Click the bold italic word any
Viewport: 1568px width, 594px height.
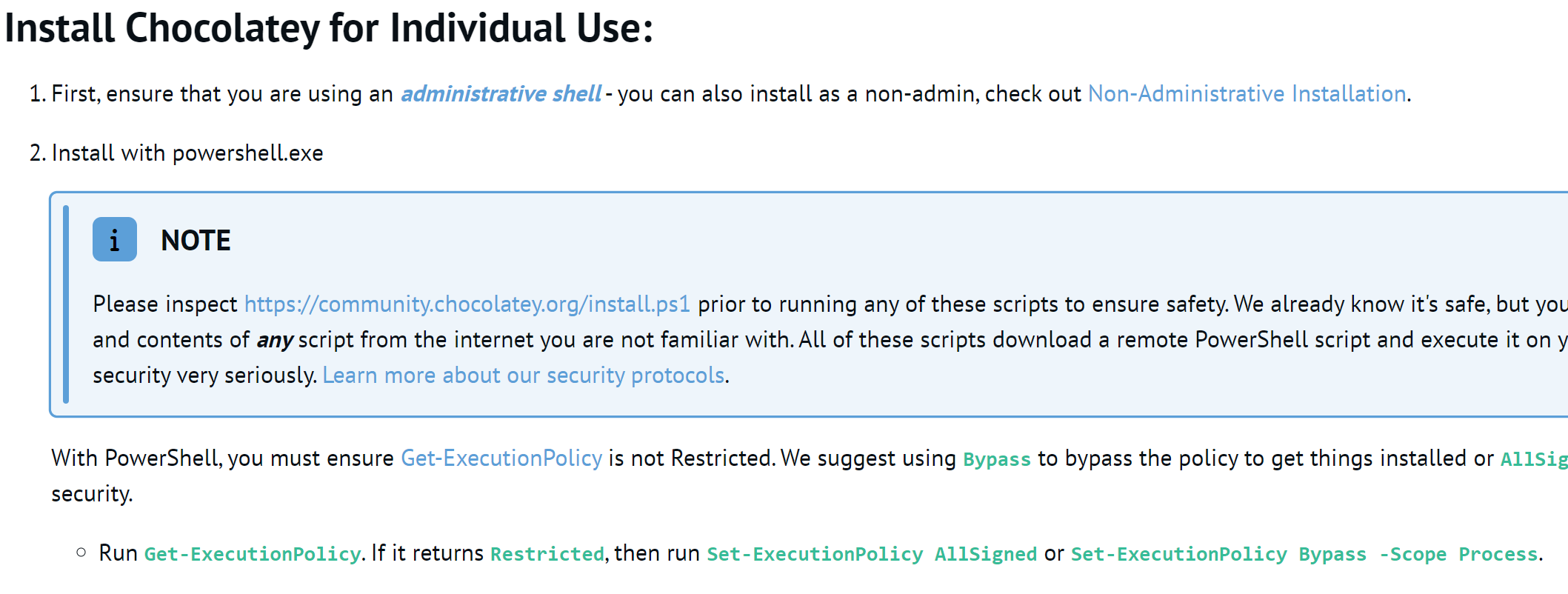coord(275,341)
